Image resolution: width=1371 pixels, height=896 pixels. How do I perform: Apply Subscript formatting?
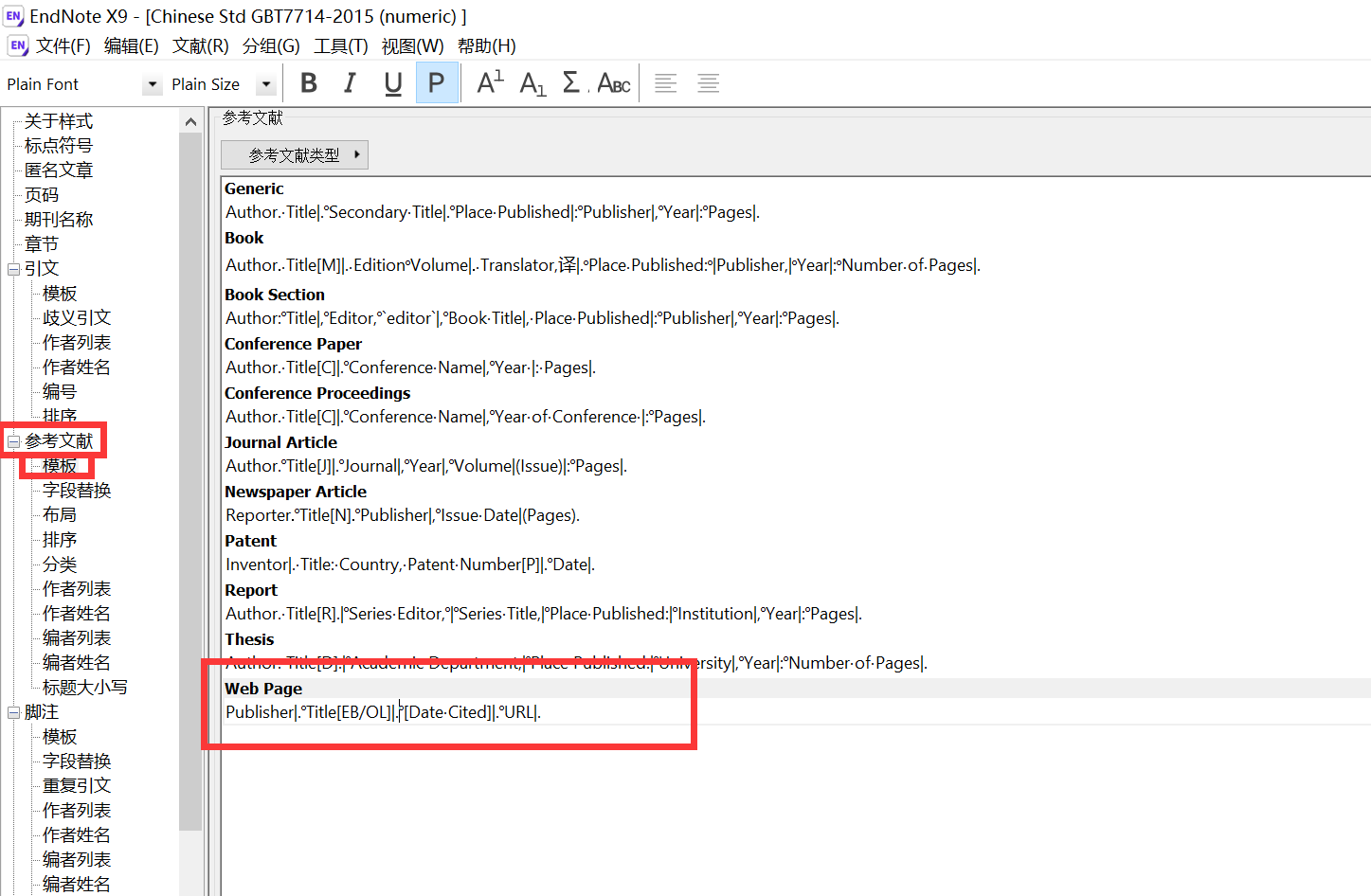pos(532,83)
